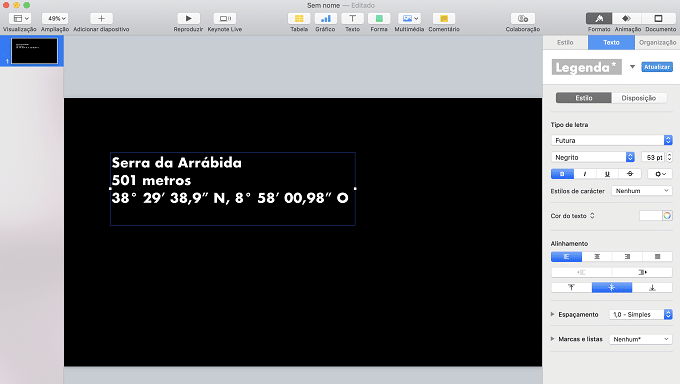Viewport: 680px width, 384px height.
Task: Start the slideshow with Reproduzir
Action: 188,19
